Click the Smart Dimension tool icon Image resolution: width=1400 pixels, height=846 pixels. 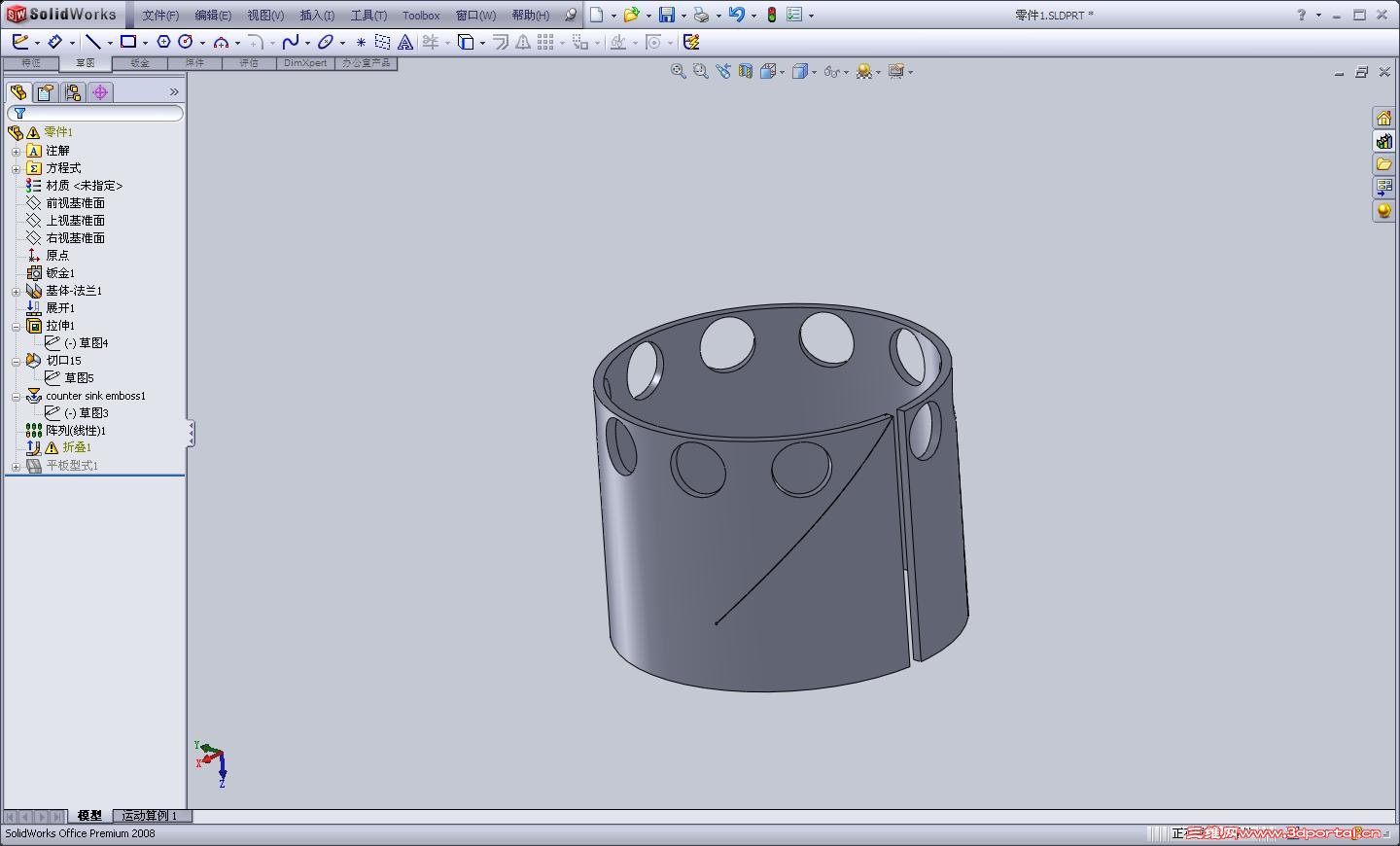tap(55, 42)
